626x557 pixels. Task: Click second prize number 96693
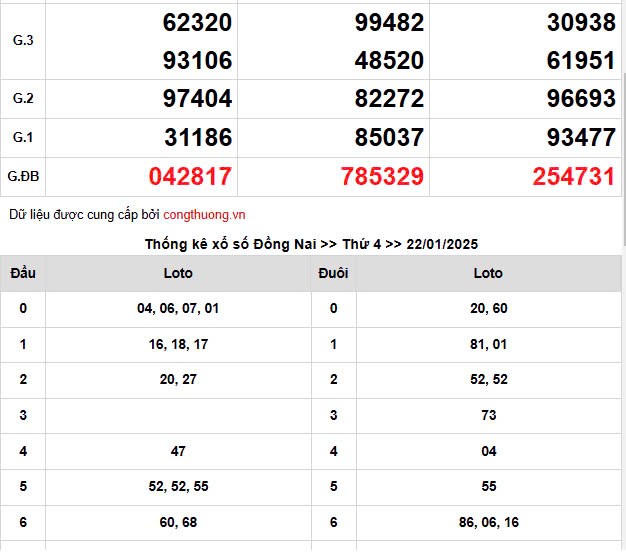click(581, 99)
